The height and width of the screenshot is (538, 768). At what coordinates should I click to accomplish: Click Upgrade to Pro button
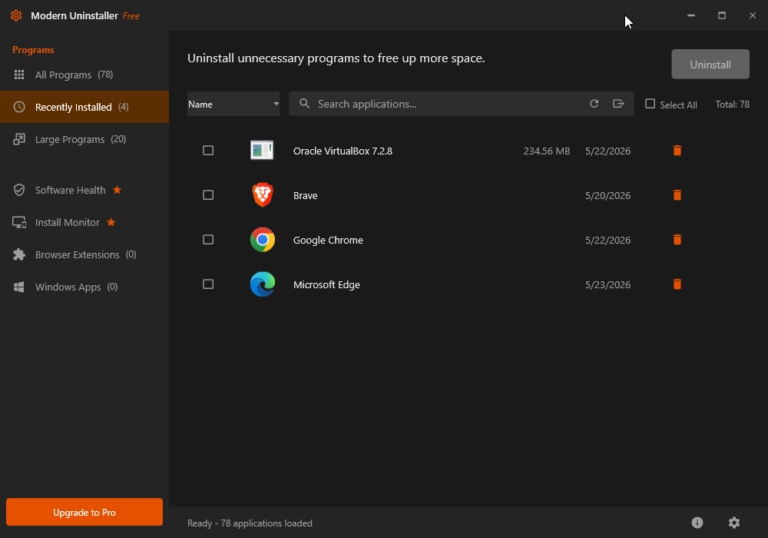84,512
